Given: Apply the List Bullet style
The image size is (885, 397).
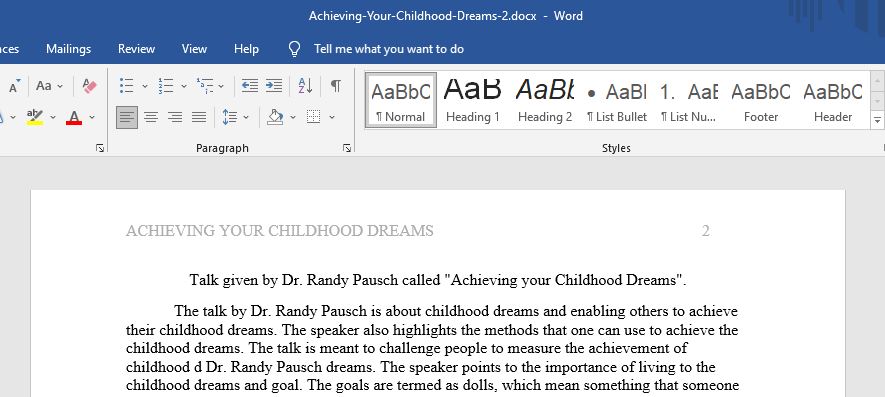Looking at the screenshot, I should [617, 100].
